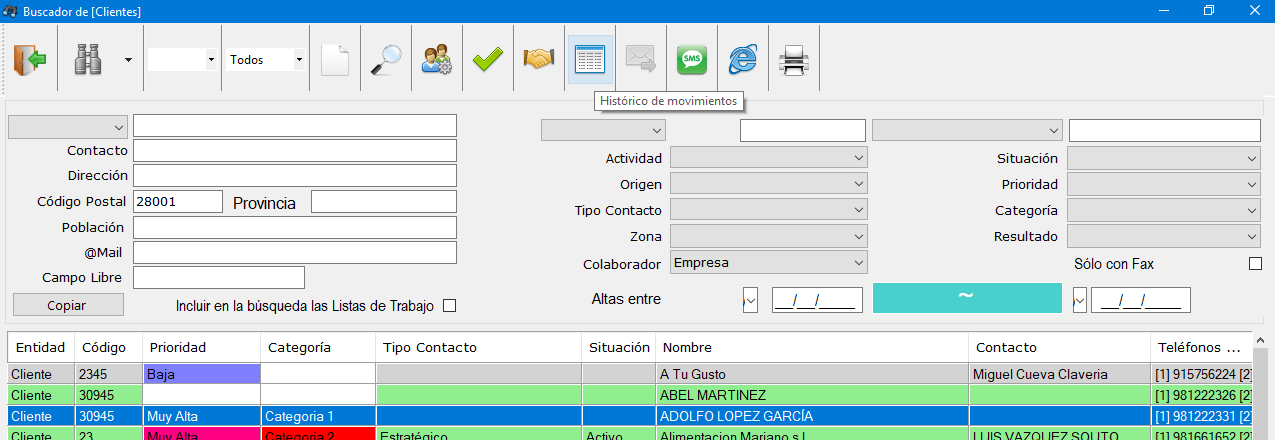The width and height of the screenshot is (1275, 440).
Task: Click the green checkmark icon
Action: click(x=487, y=60)
